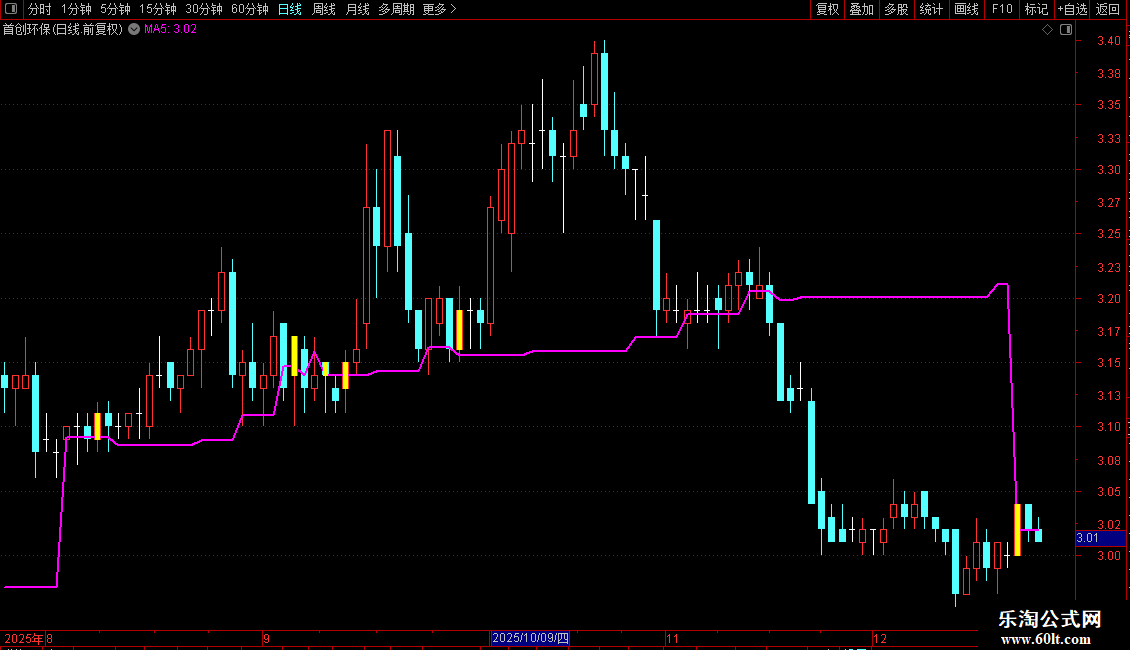Click the 首创环保(日线.前复权) title
Image resolution: width=1130 pixels, height=650 pixels.
pos(63,30)
